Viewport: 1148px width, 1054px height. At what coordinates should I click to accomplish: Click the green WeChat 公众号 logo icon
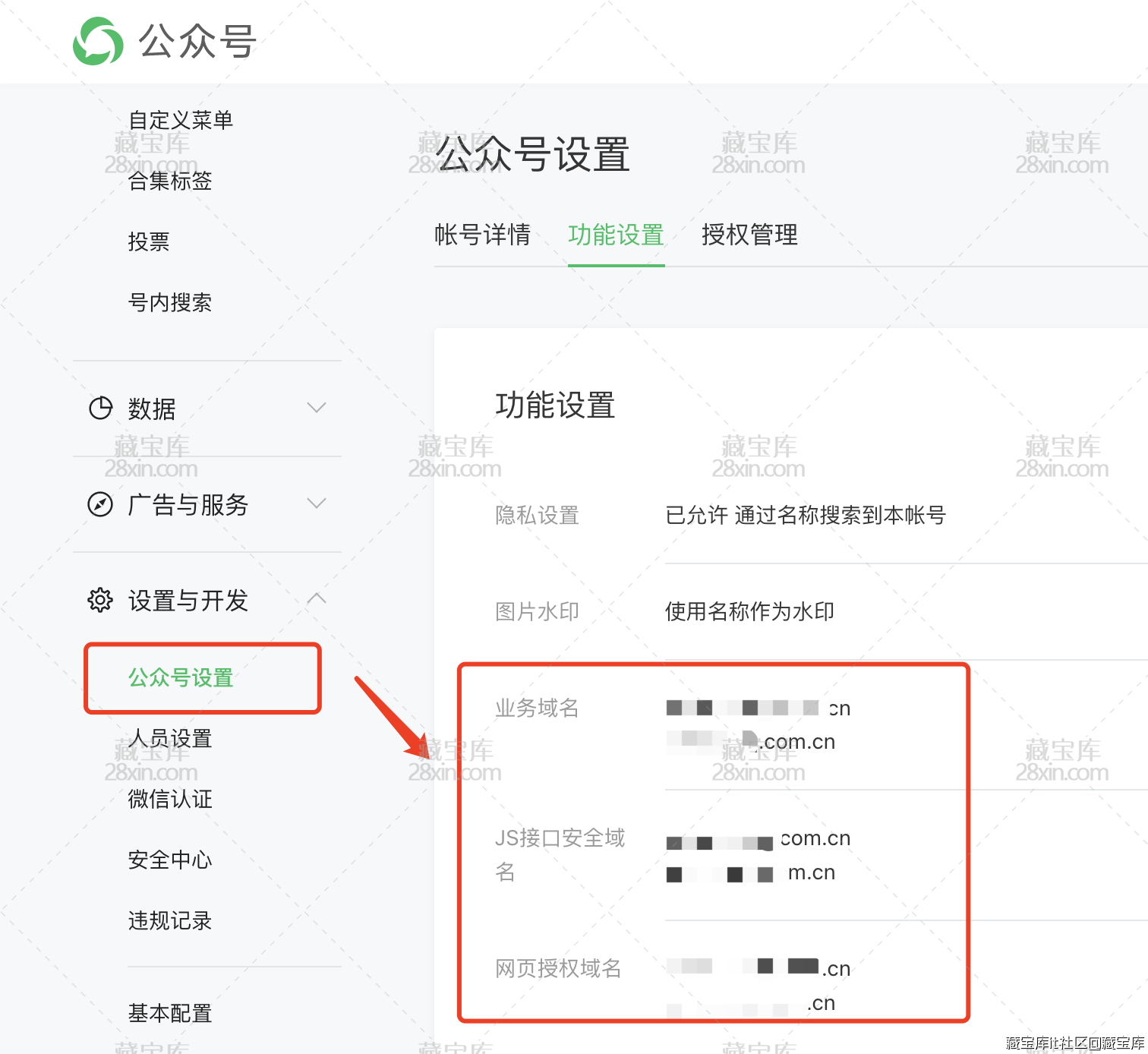tap(98, 41)
